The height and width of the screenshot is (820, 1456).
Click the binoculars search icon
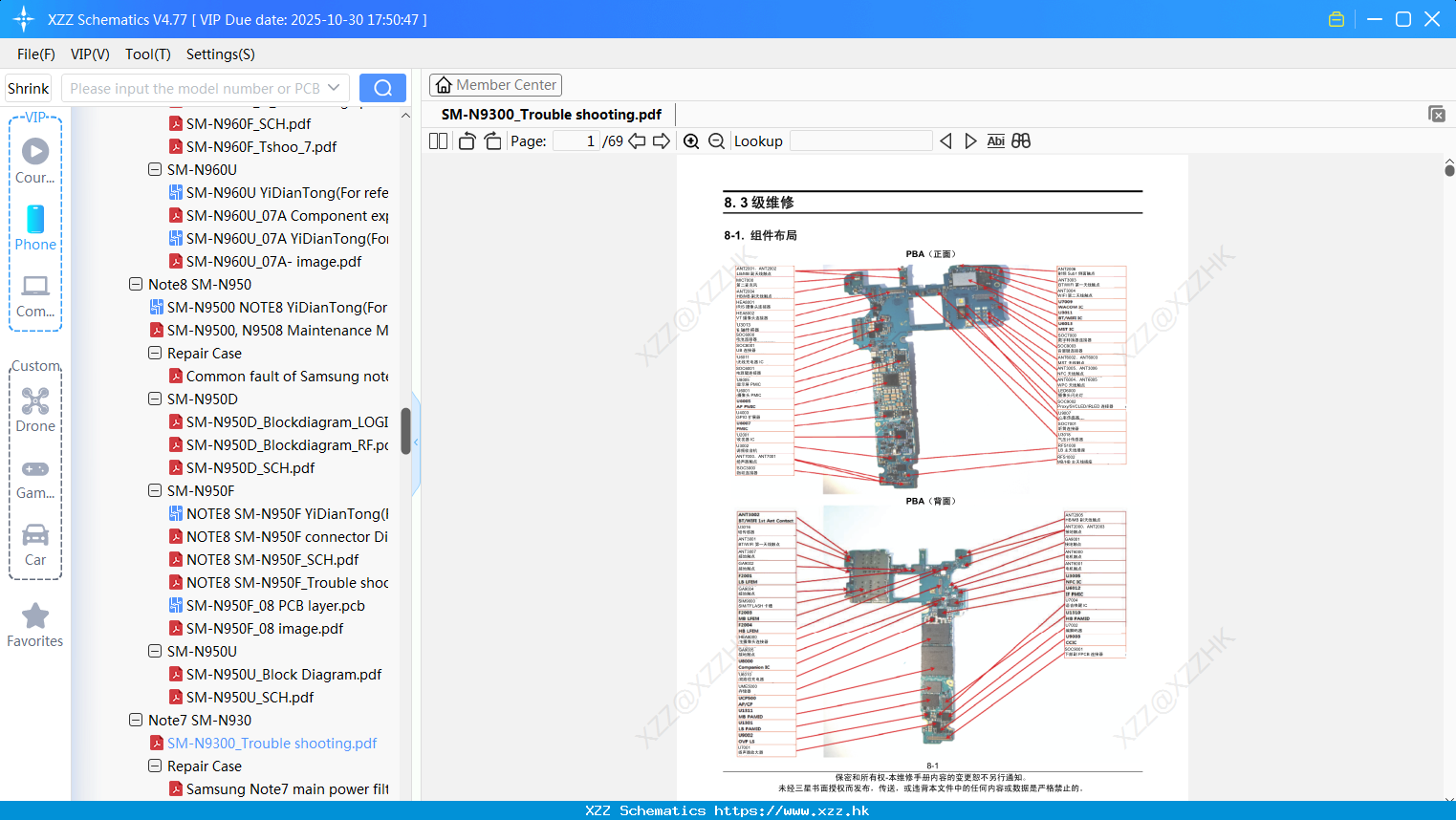tap(1021, 140)
